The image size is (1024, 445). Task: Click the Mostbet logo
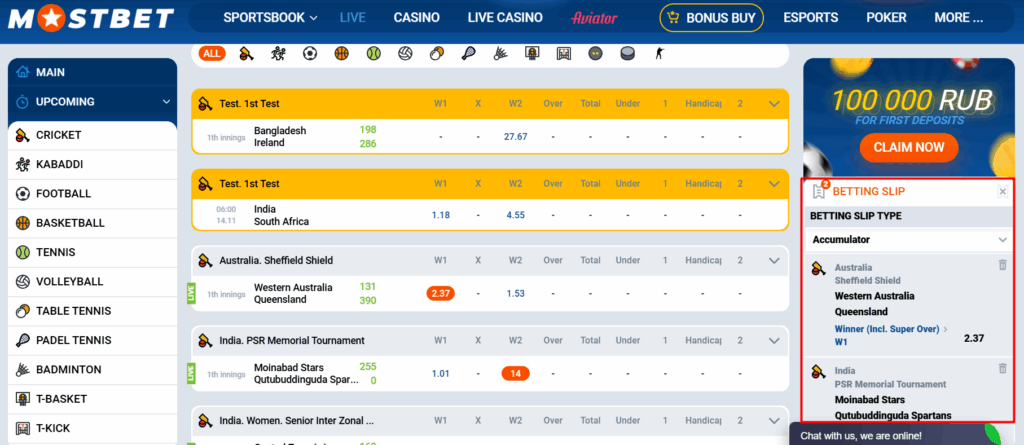point(91,18)
